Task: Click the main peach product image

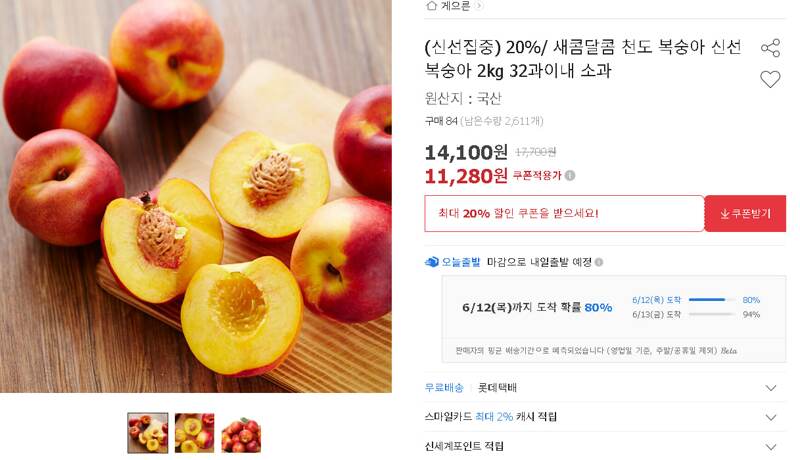Action: (196, 196)
